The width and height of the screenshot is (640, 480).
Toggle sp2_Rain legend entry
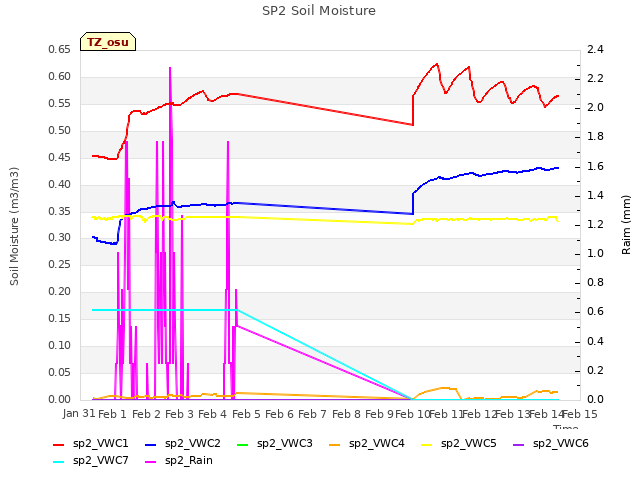point(179,461)
